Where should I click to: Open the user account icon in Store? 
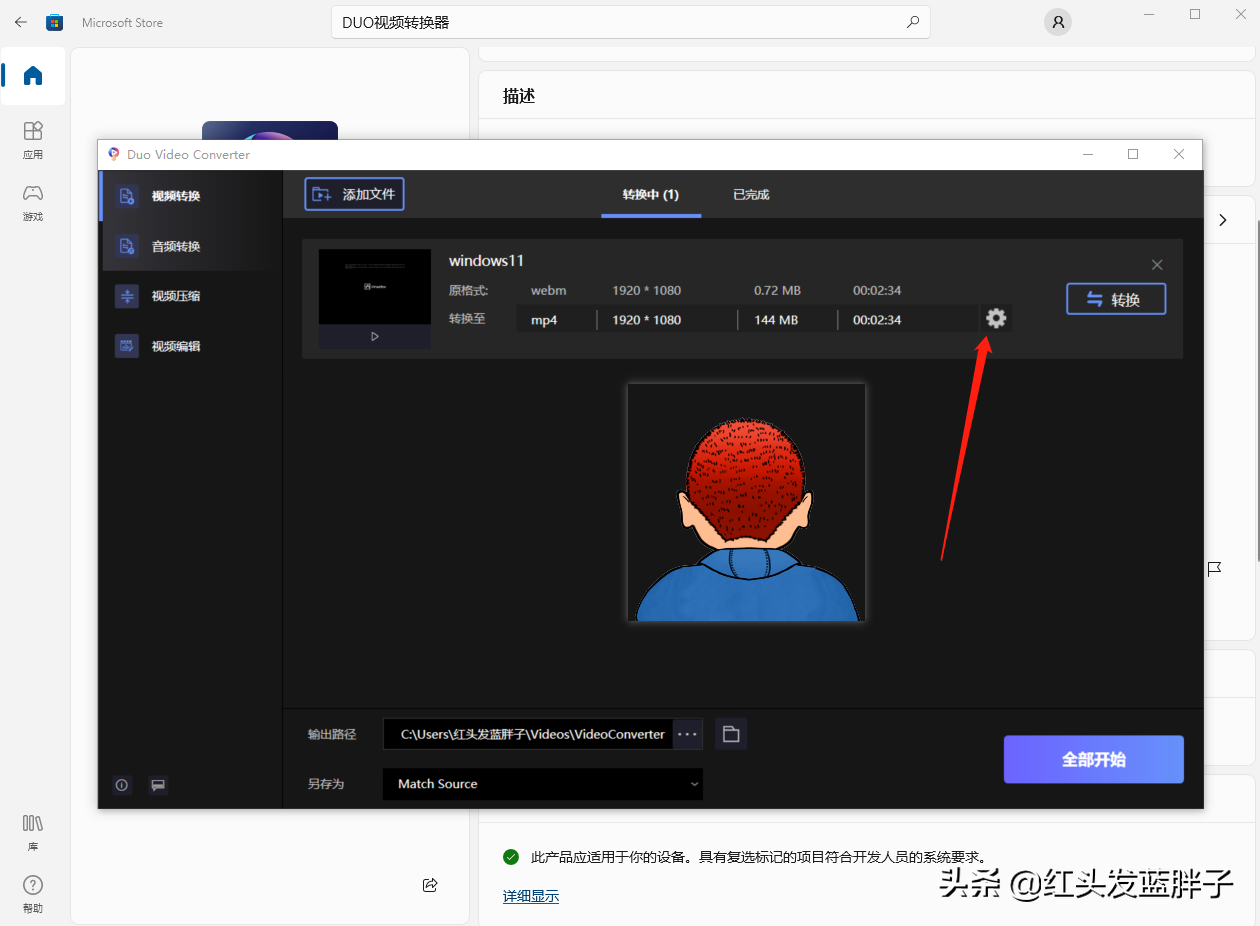pos(1058,22)
